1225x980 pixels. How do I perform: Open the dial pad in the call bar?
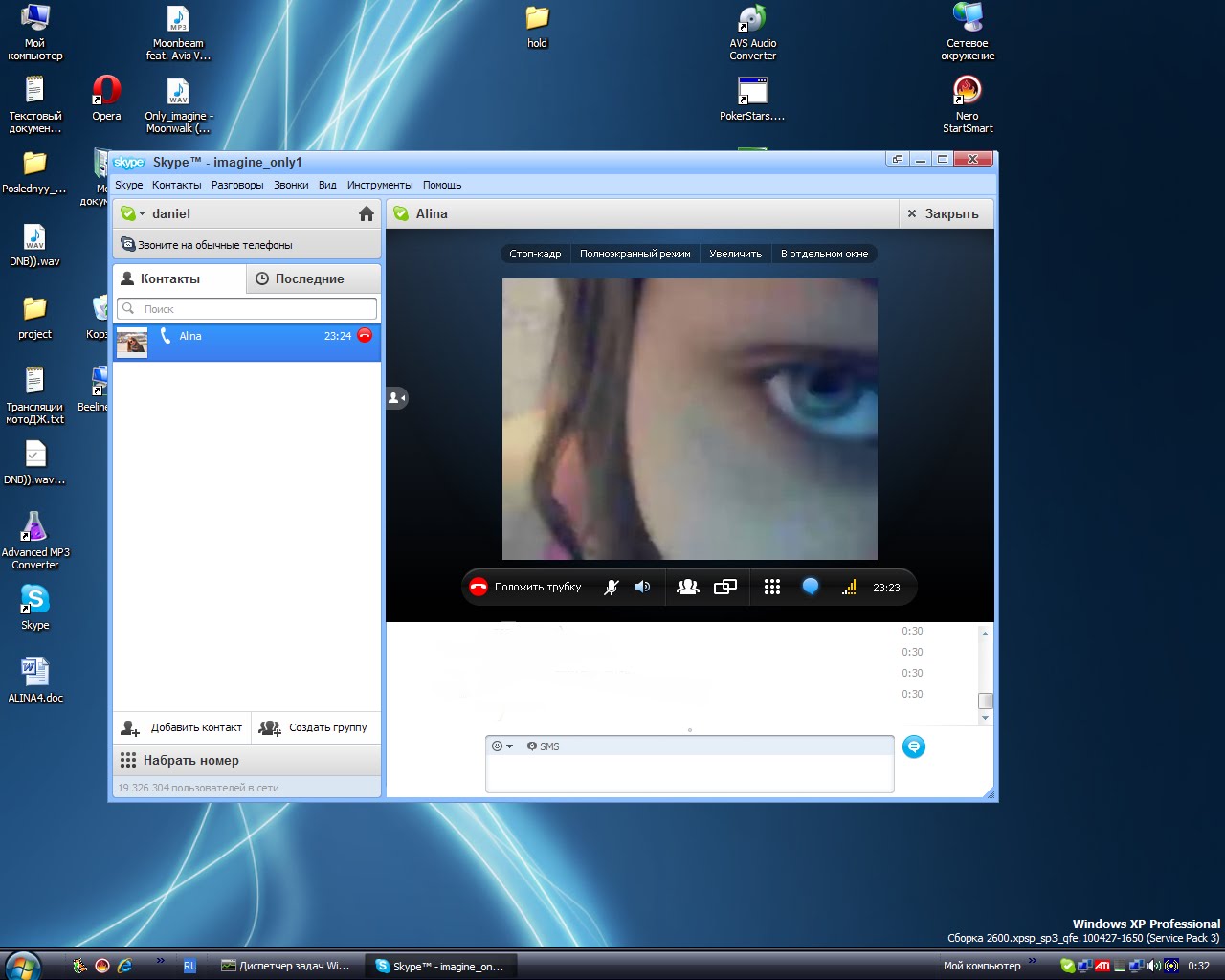pos(772,588)
